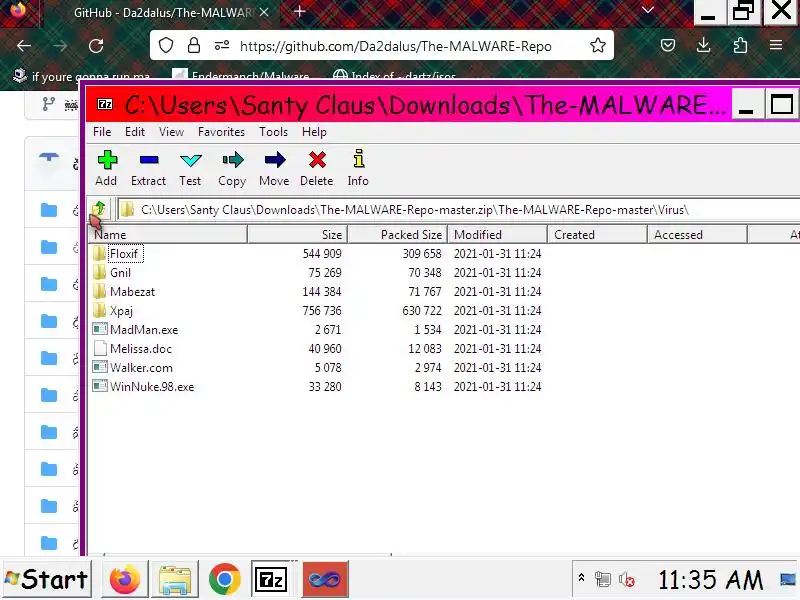Click the Melissa.doc packed size 12 083
The width and height of the screenshot is (800, 600).
pyautogui.click(x=425, y=348)
